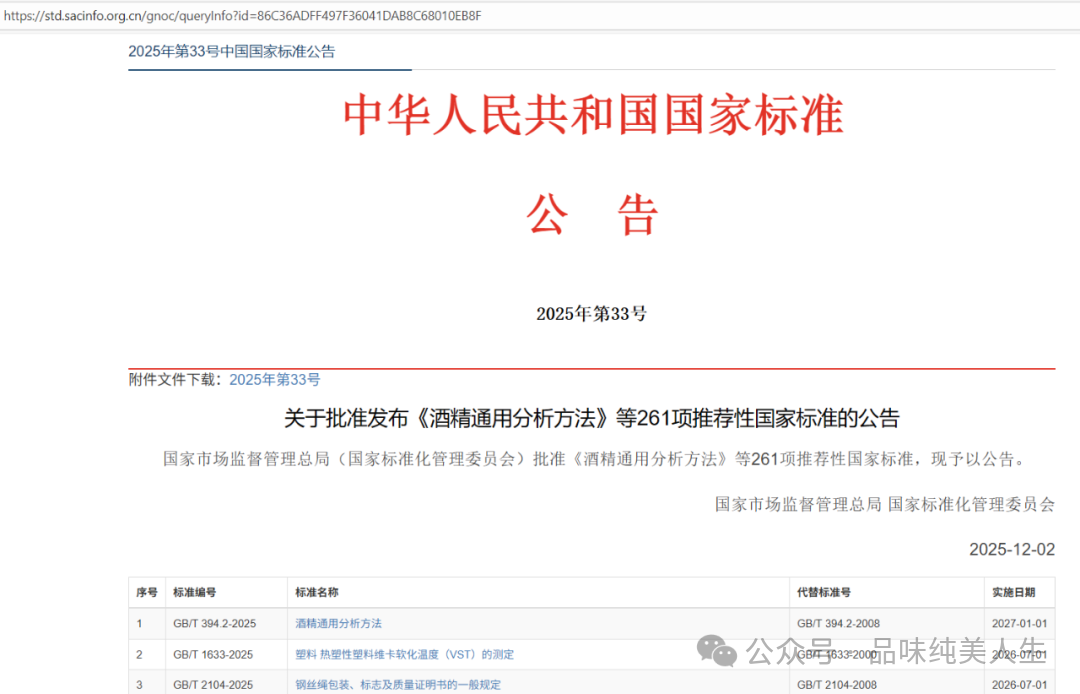Viewport: 1080px width, 694px height.
Task: Click the GB/T 1633-2025 standard number cell
Action: (x=212, y=655)
